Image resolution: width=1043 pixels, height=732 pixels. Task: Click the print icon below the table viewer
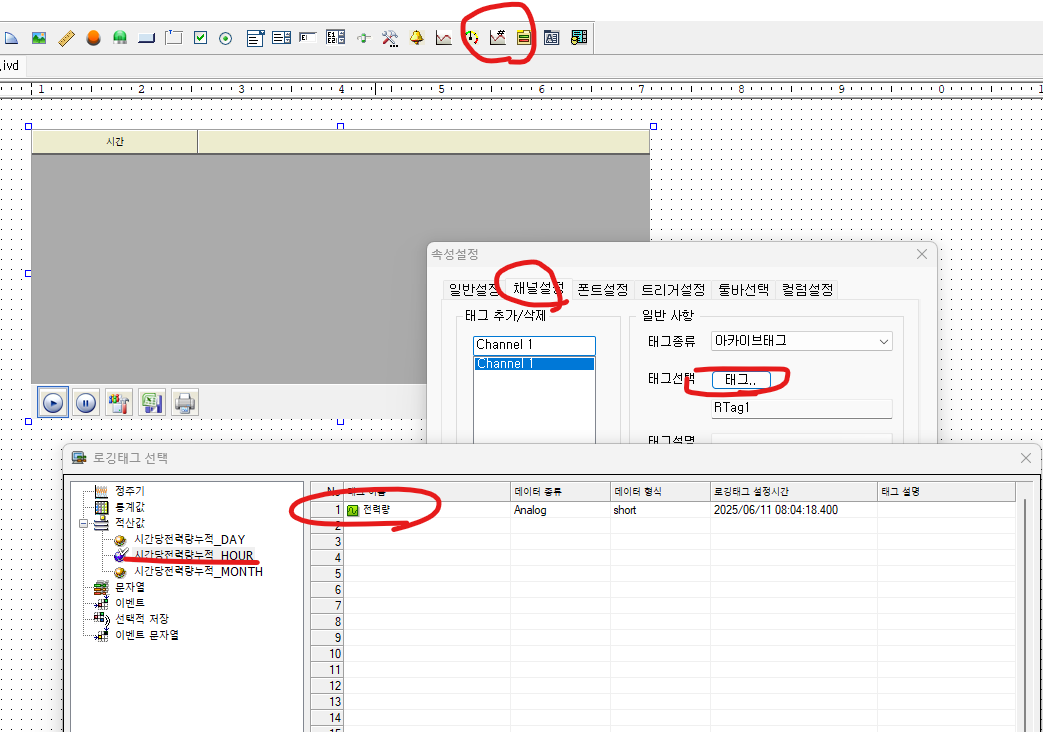185,402
